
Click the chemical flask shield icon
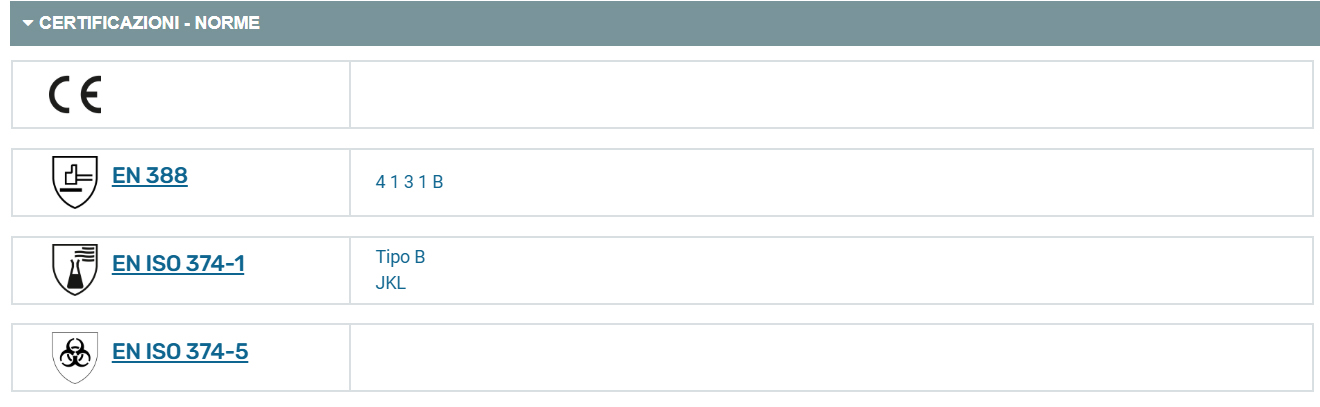click(x=74, y=269)
